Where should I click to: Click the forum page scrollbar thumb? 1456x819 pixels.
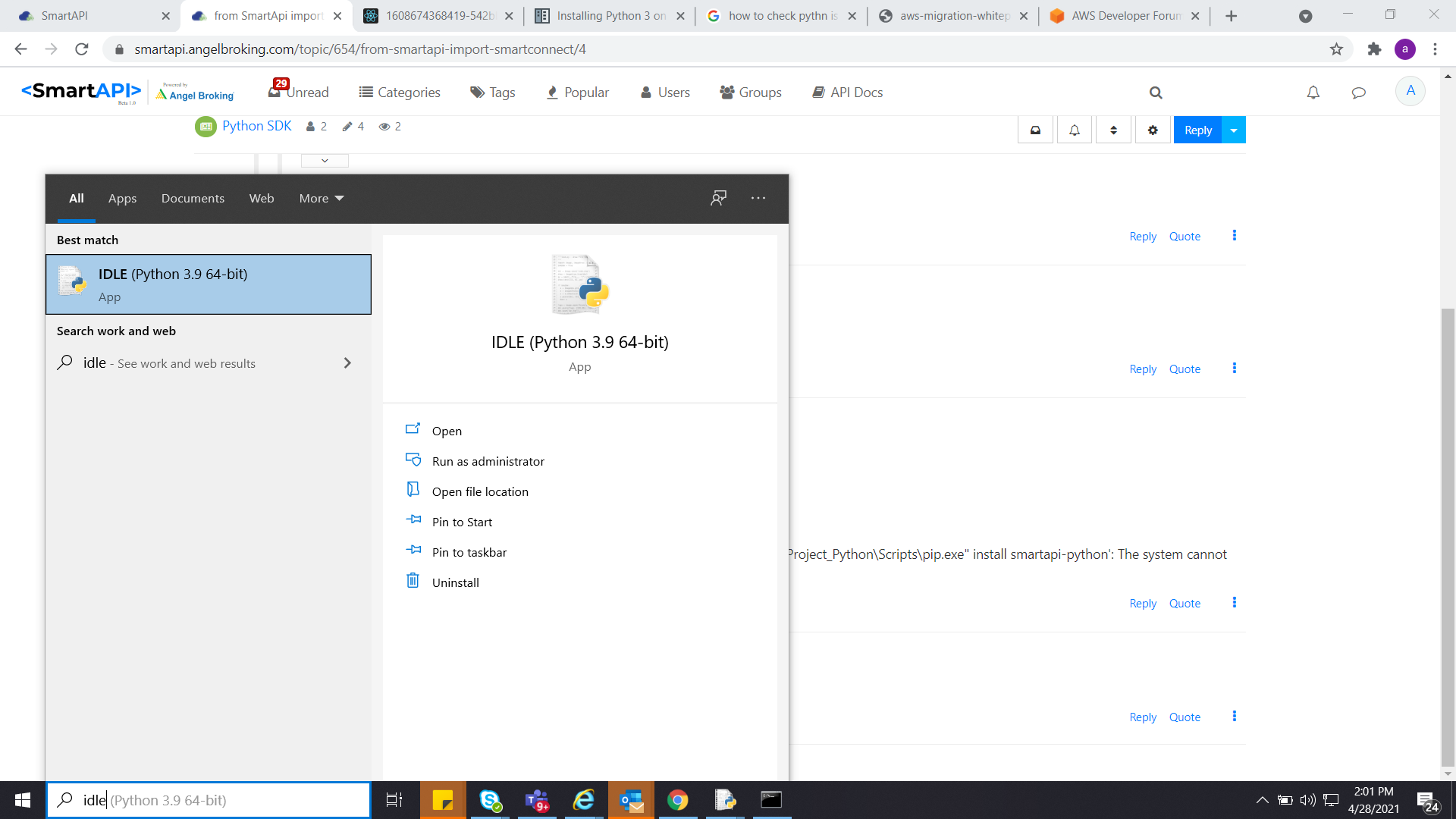pyautogui.click(x=1448, y=538)
